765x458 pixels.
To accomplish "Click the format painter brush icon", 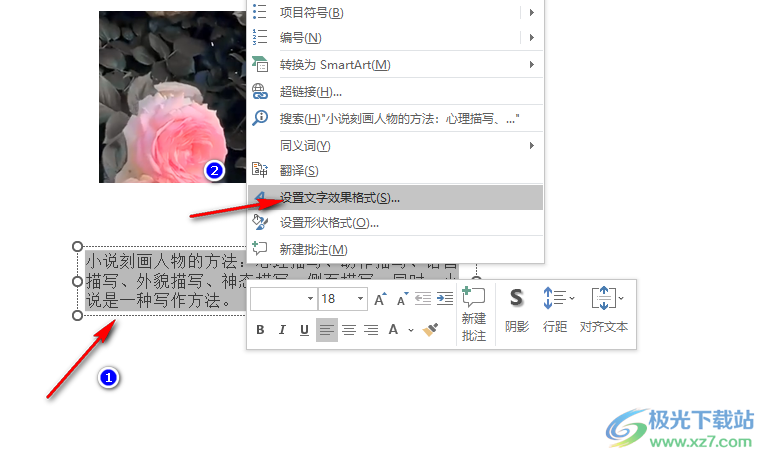I will (431, 330).
